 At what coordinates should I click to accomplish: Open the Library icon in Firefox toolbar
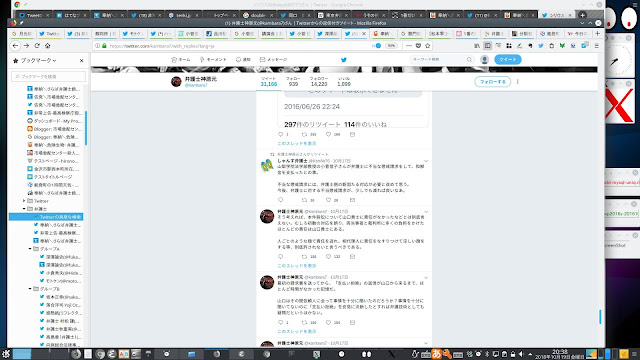pos(477,46)
